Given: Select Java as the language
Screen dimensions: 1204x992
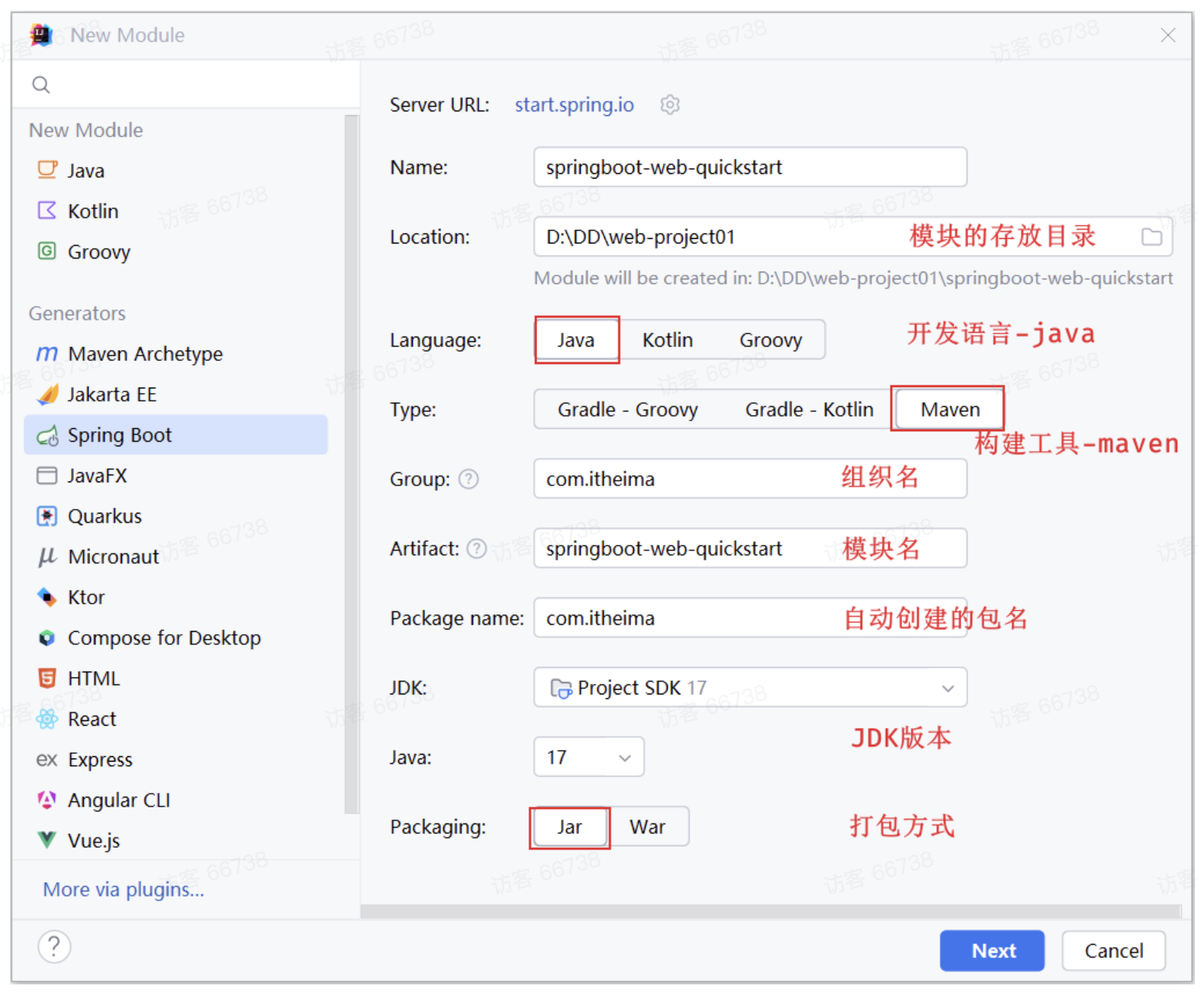Looking at the screenshot, I should (576, 340).
